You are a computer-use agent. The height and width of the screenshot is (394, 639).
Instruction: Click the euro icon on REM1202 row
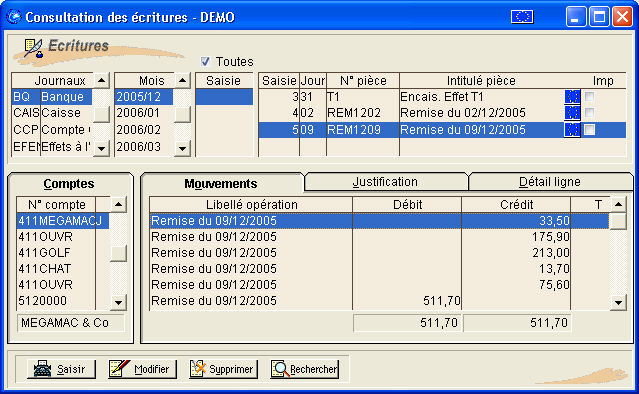572,113
